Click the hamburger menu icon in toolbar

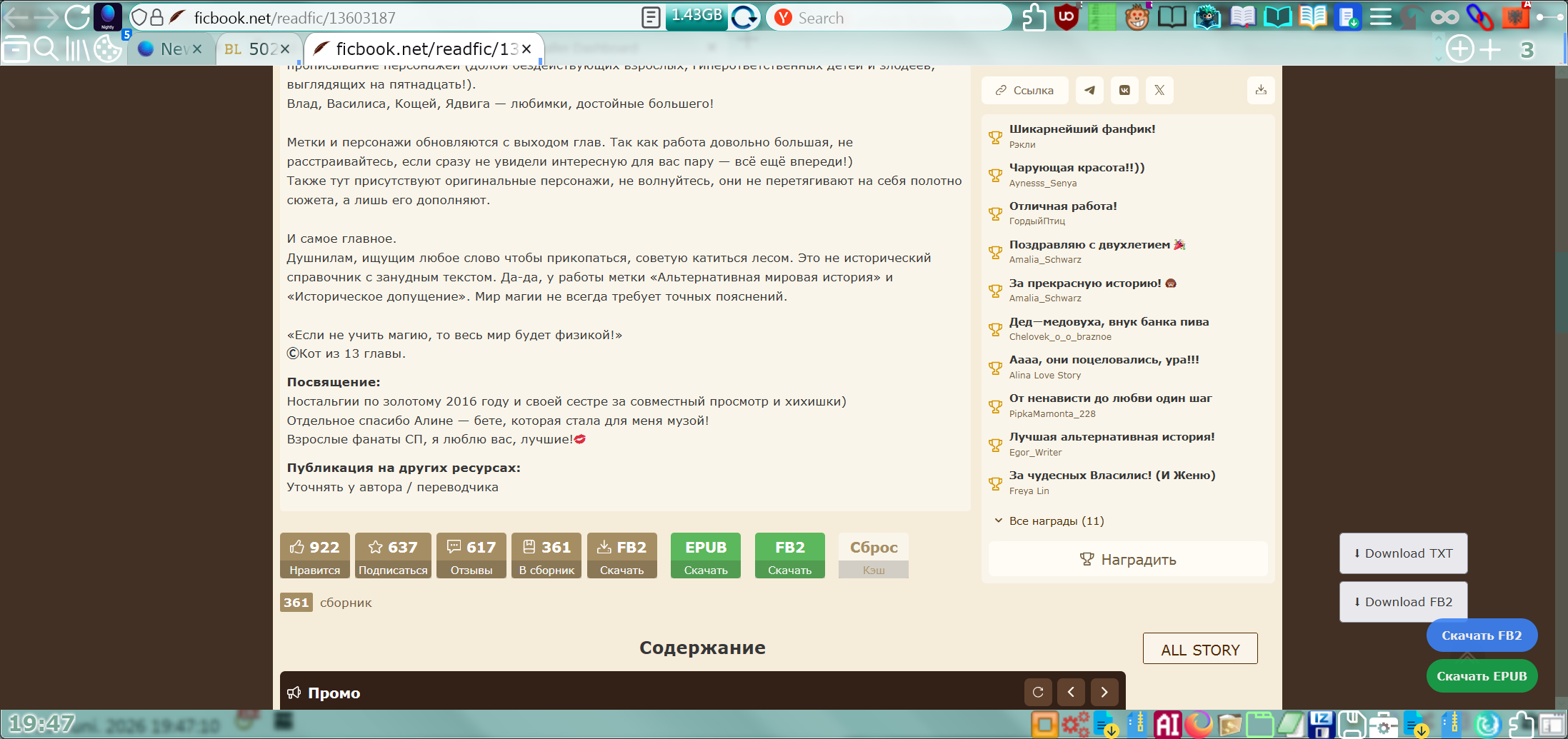pos(1381,16)
